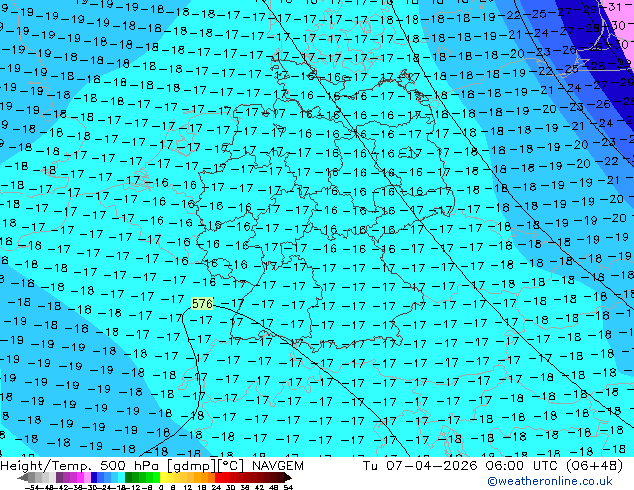Pick the dark blue legend segment
Image resolution: width=634 pixels, height=490 pixels.
click(94, 478)
